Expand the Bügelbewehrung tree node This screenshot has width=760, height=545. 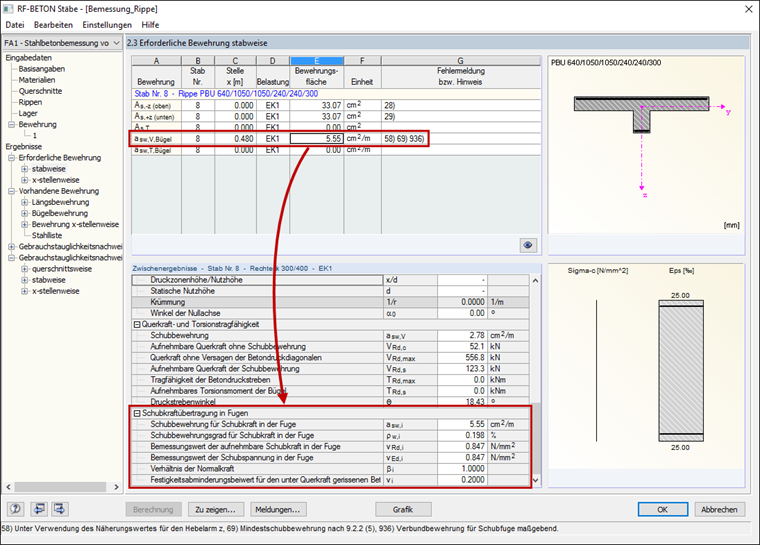(x=24, y=213)
